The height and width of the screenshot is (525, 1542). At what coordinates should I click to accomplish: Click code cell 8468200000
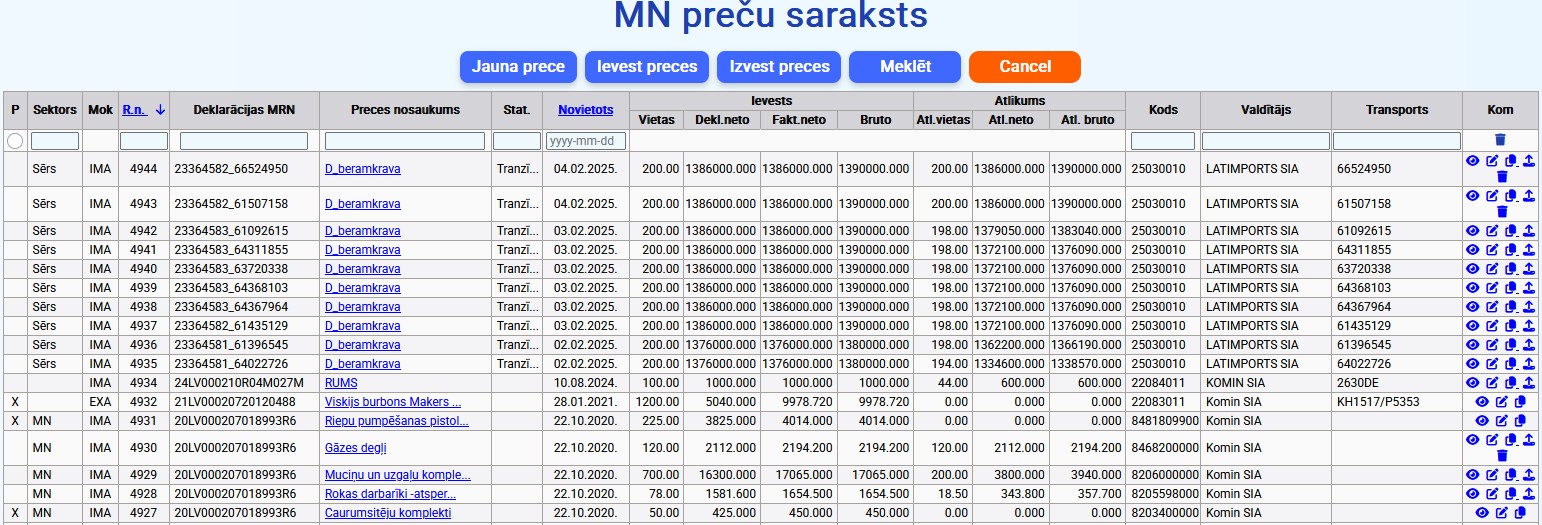(1164, 448)
